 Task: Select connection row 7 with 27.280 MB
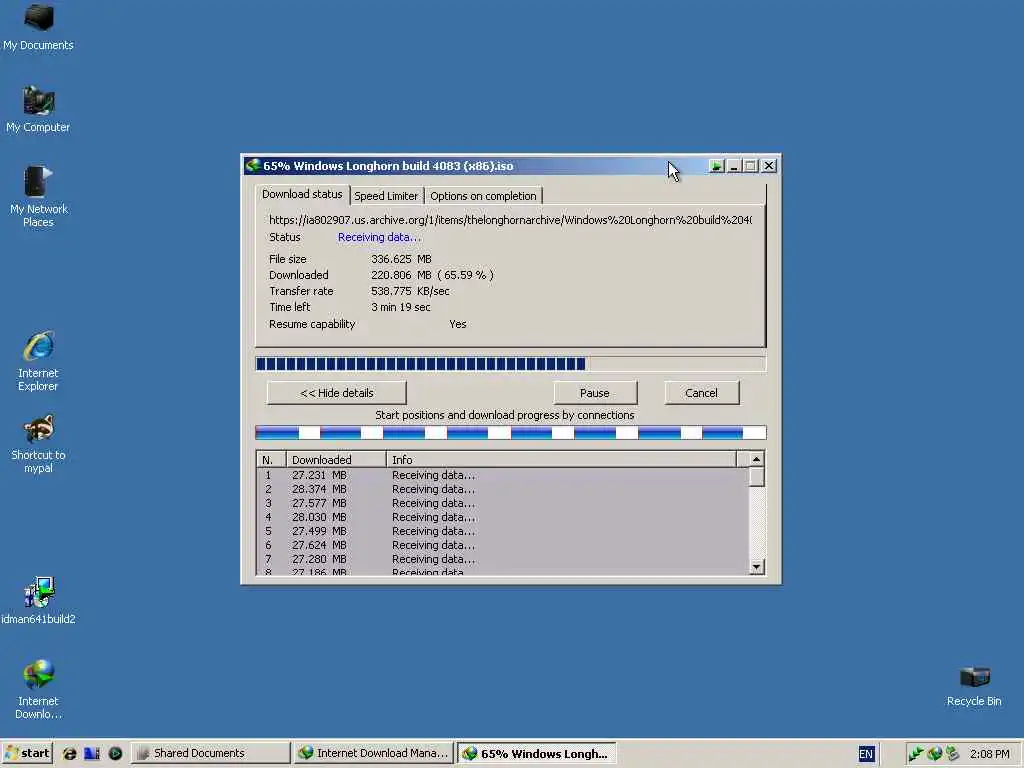[503, 560]
